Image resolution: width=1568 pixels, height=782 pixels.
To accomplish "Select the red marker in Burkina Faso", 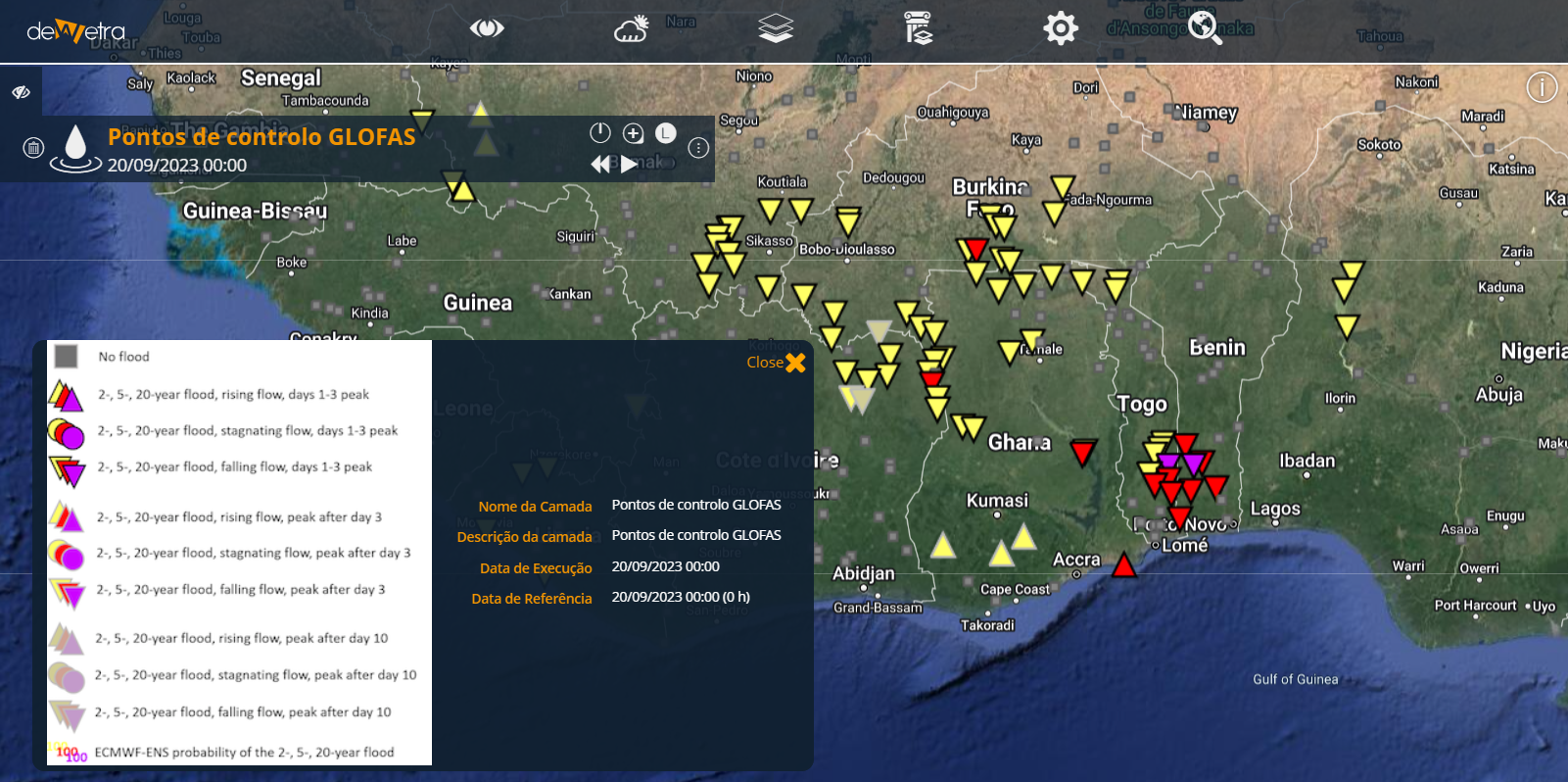I will pyautogui.click(x=975, y=248).
